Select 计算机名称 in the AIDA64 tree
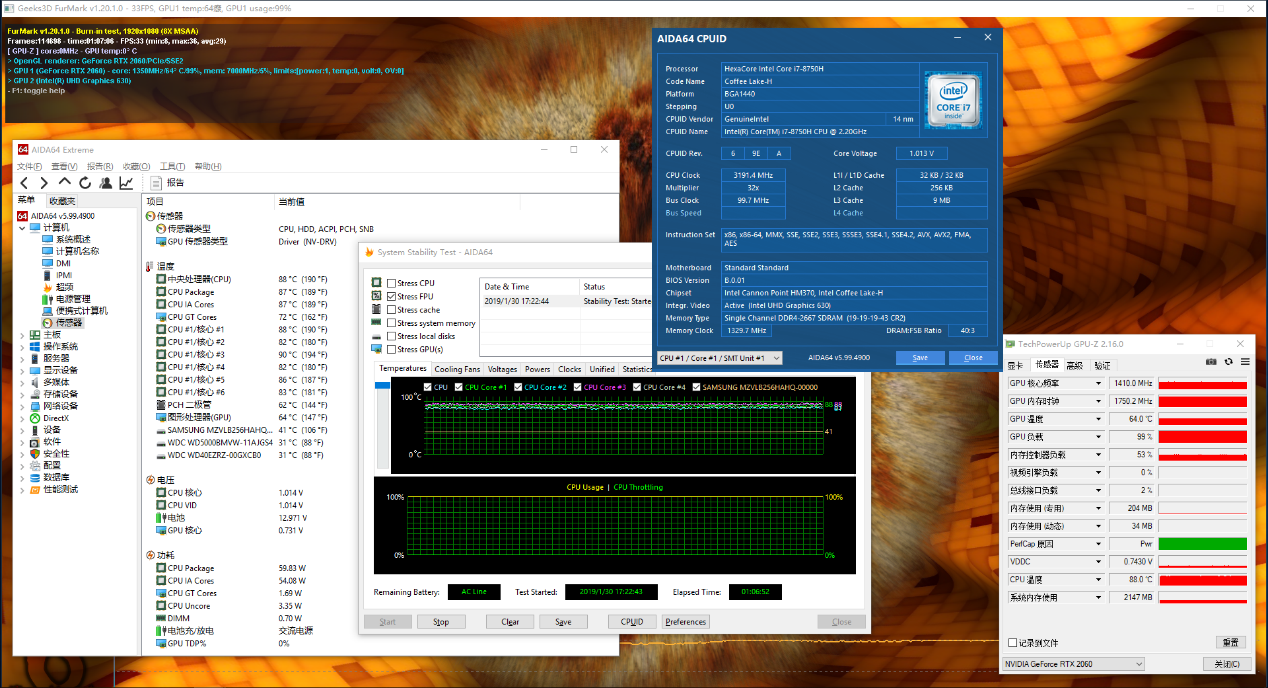The height and width of the screenshot is (688, 1268). click(77, 251)
